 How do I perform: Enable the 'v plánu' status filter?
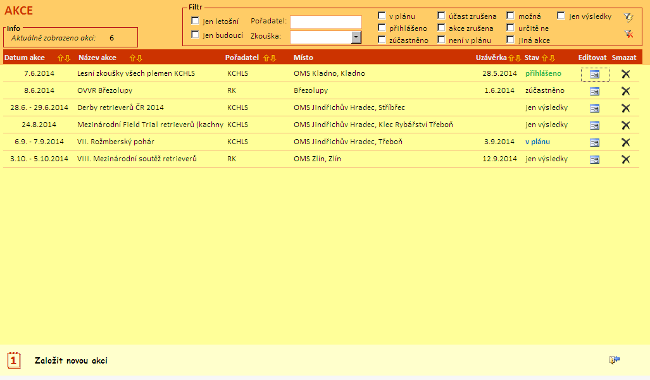tap(382, 15)
